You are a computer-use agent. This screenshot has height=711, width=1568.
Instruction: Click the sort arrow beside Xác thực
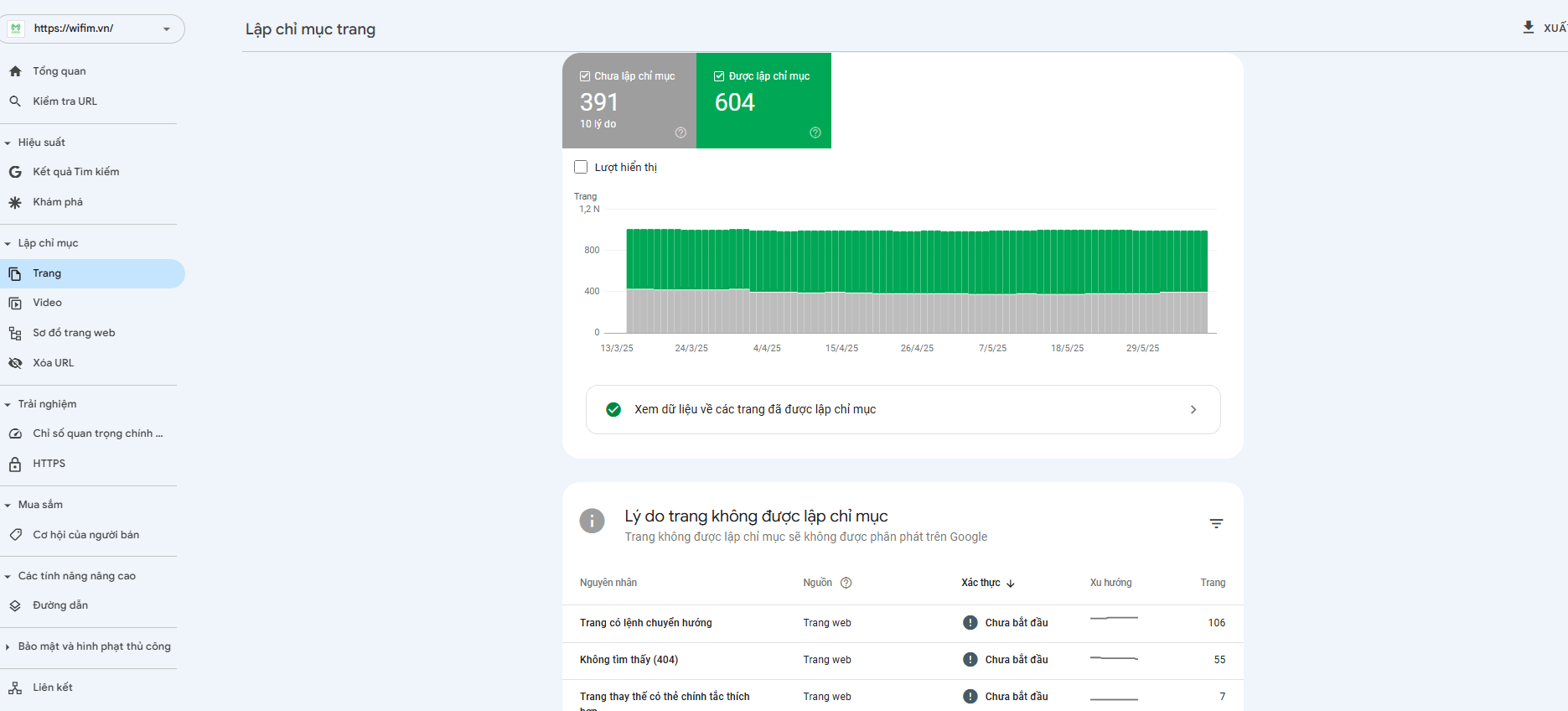click(x=1011, y=584)
